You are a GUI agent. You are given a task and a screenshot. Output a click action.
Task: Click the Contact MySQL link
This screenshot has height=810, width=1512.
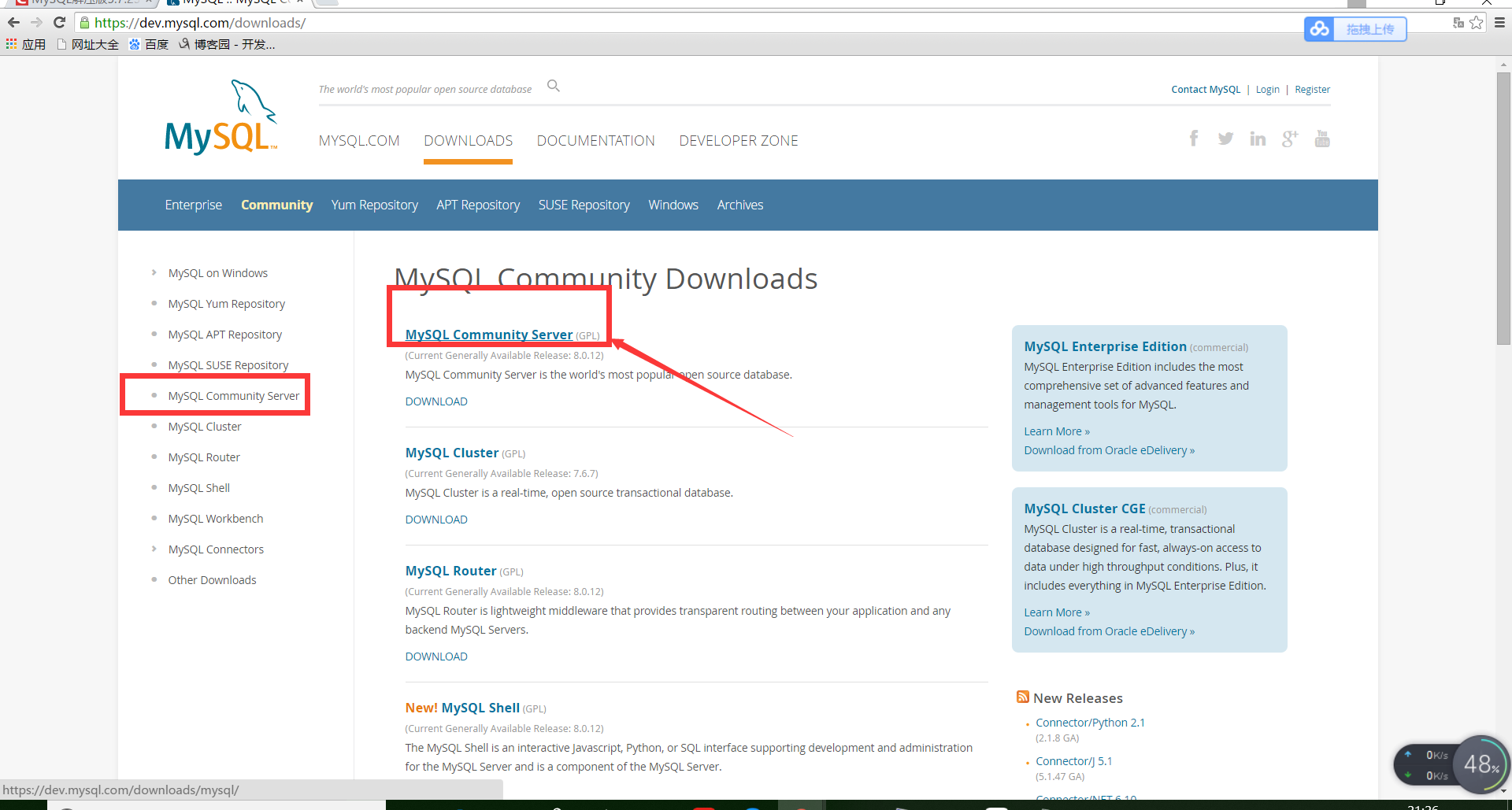1206,90
